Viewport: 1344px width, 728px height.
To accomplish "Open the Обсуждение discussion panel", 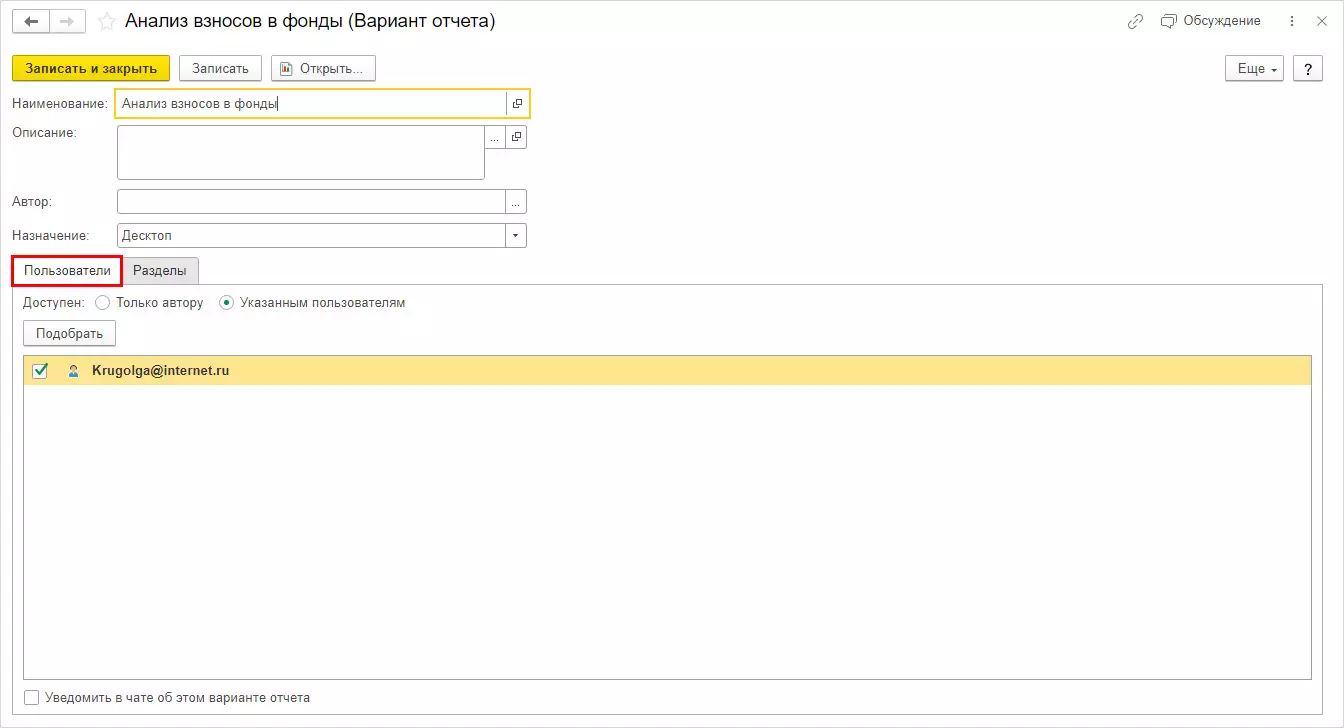I will 1211,21.
